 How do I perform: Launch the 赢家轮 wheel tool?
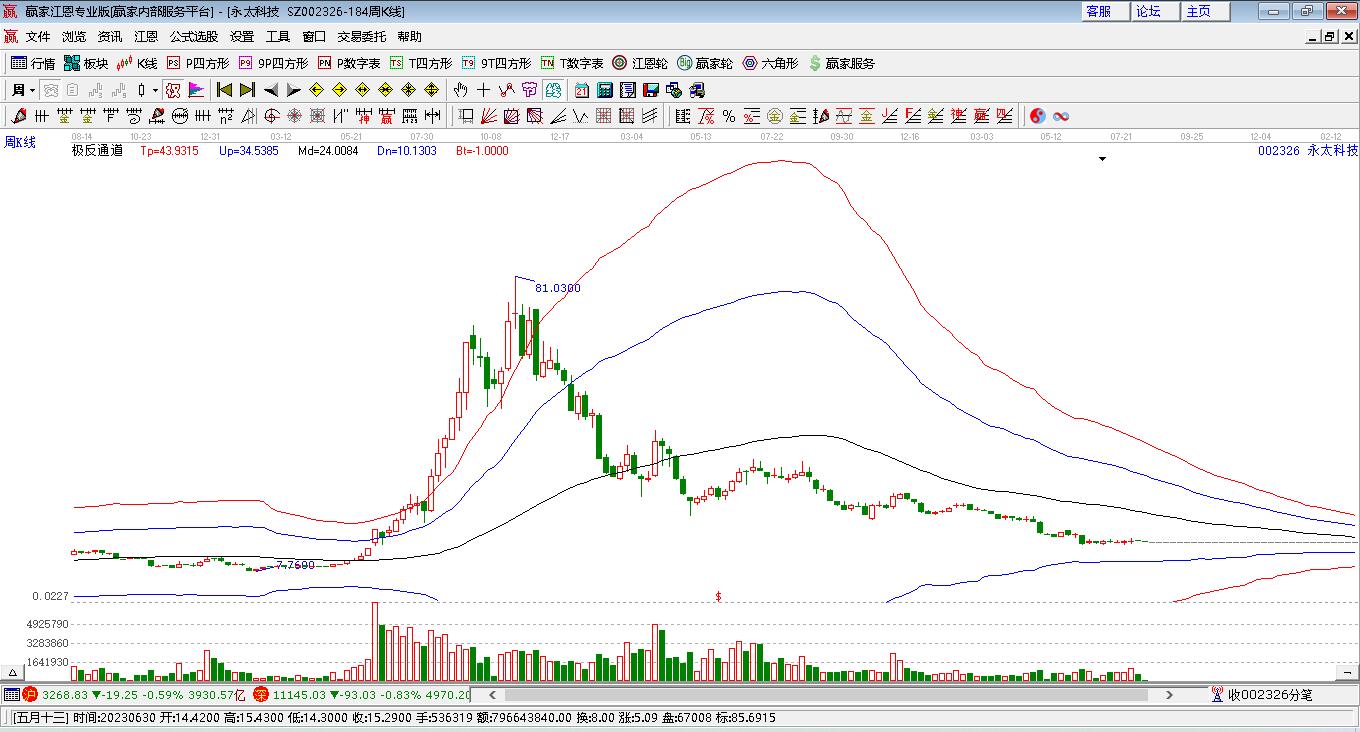coord(705,63)
